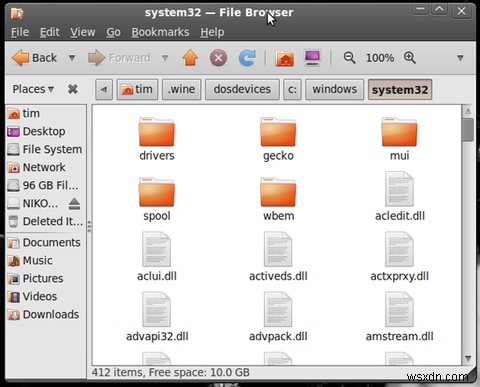Open the Edit menu
The image size is (480, 387).
pos(50,32)
